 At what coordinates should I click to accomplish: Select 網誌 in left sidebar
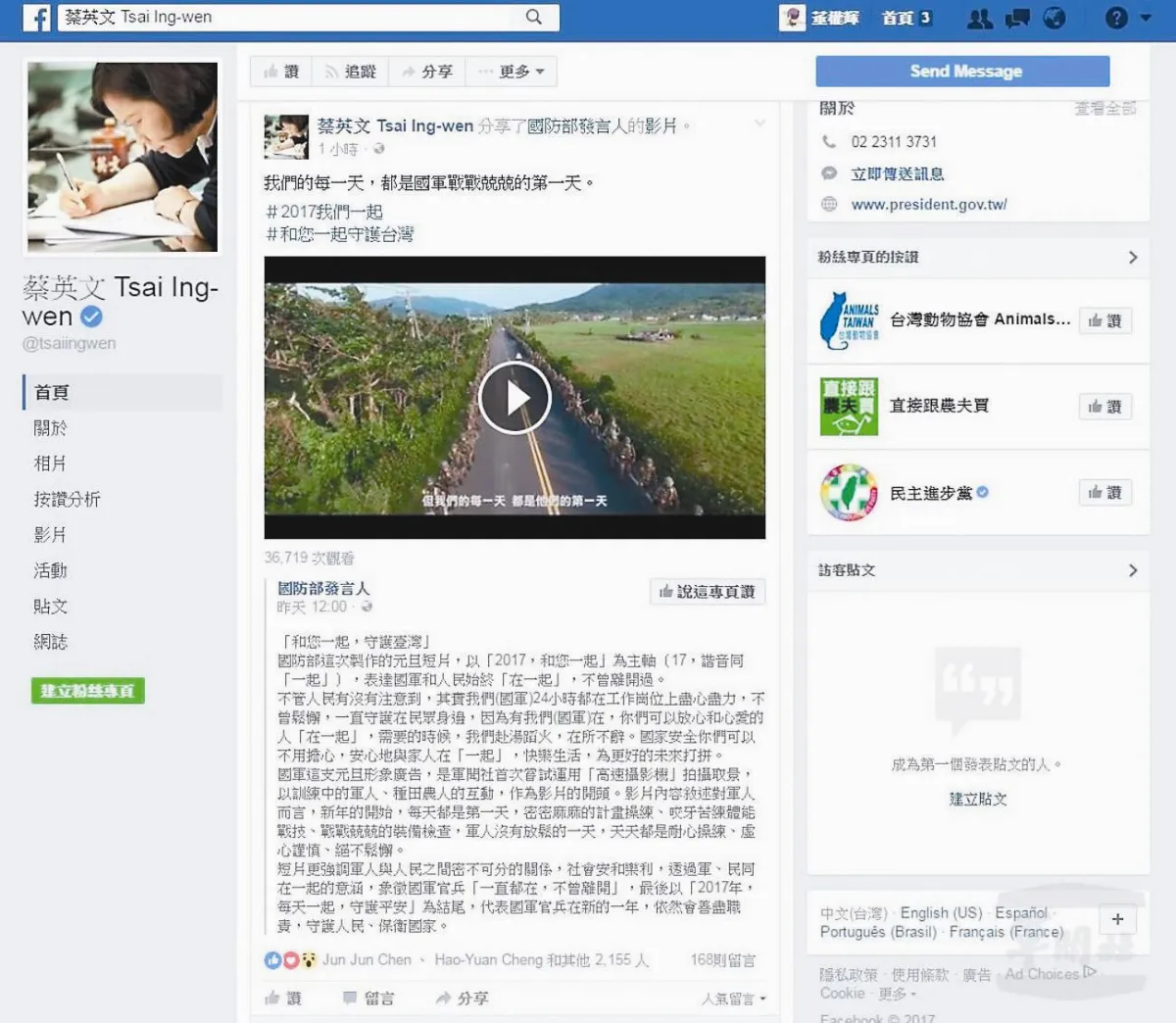point(51,642)
